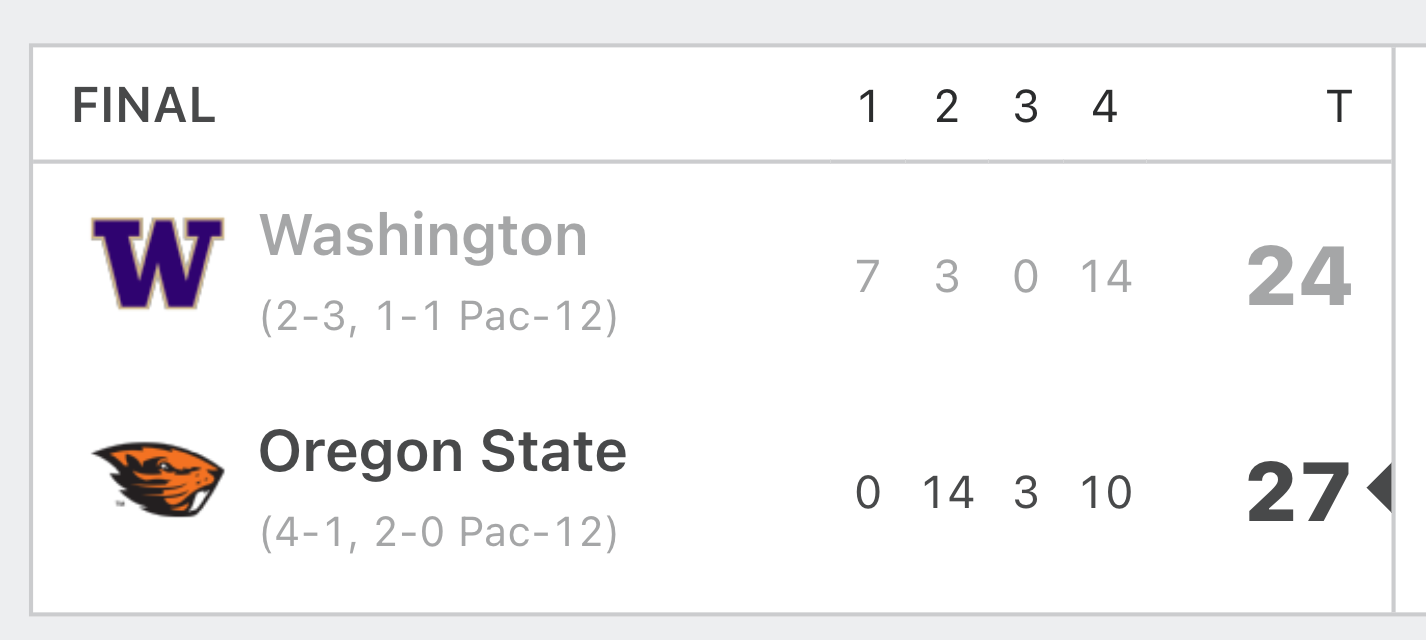The width and height of the screenshot is (1426, 640).
Task: Open the Washington team link
Action: coord(423,236)
